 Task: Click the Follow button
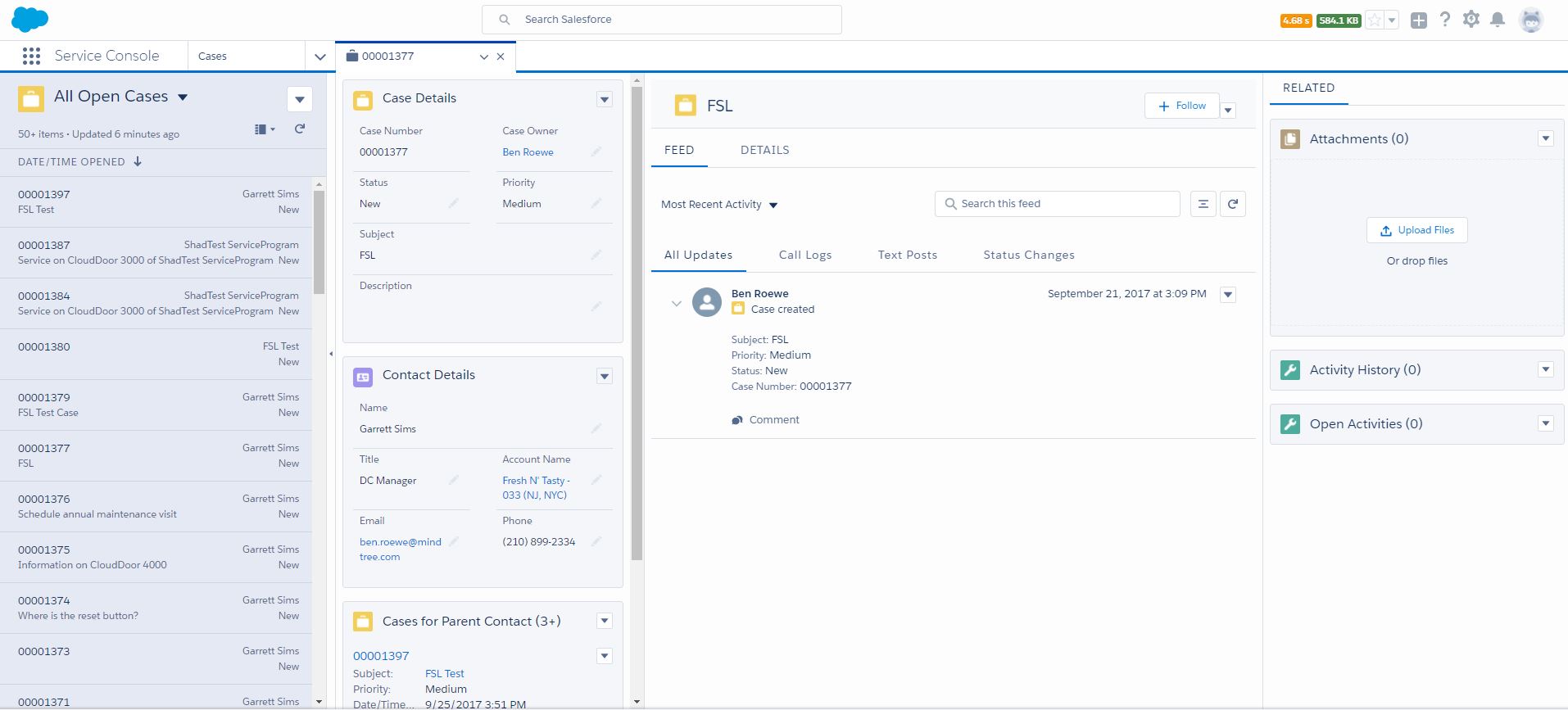click(x=1181, y=106)
